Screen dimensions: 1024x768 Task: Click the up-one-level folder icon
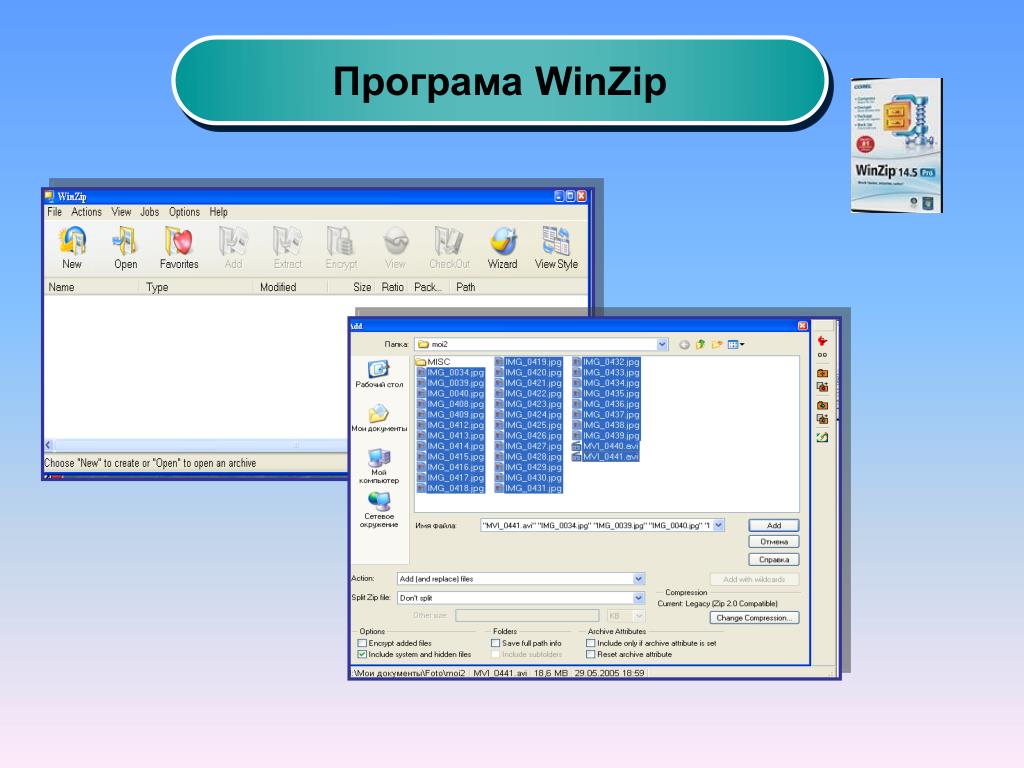click(x=700, y=344)
